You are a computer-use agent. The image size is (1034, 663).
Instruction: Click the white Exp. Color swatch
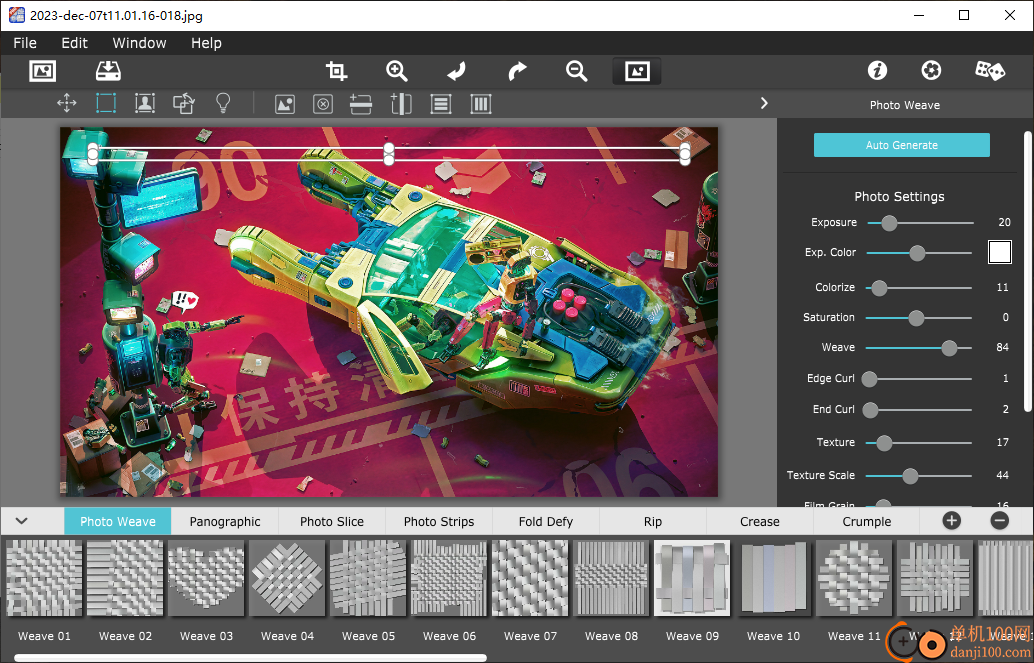pyautogui.click(x=1000, y=252)
